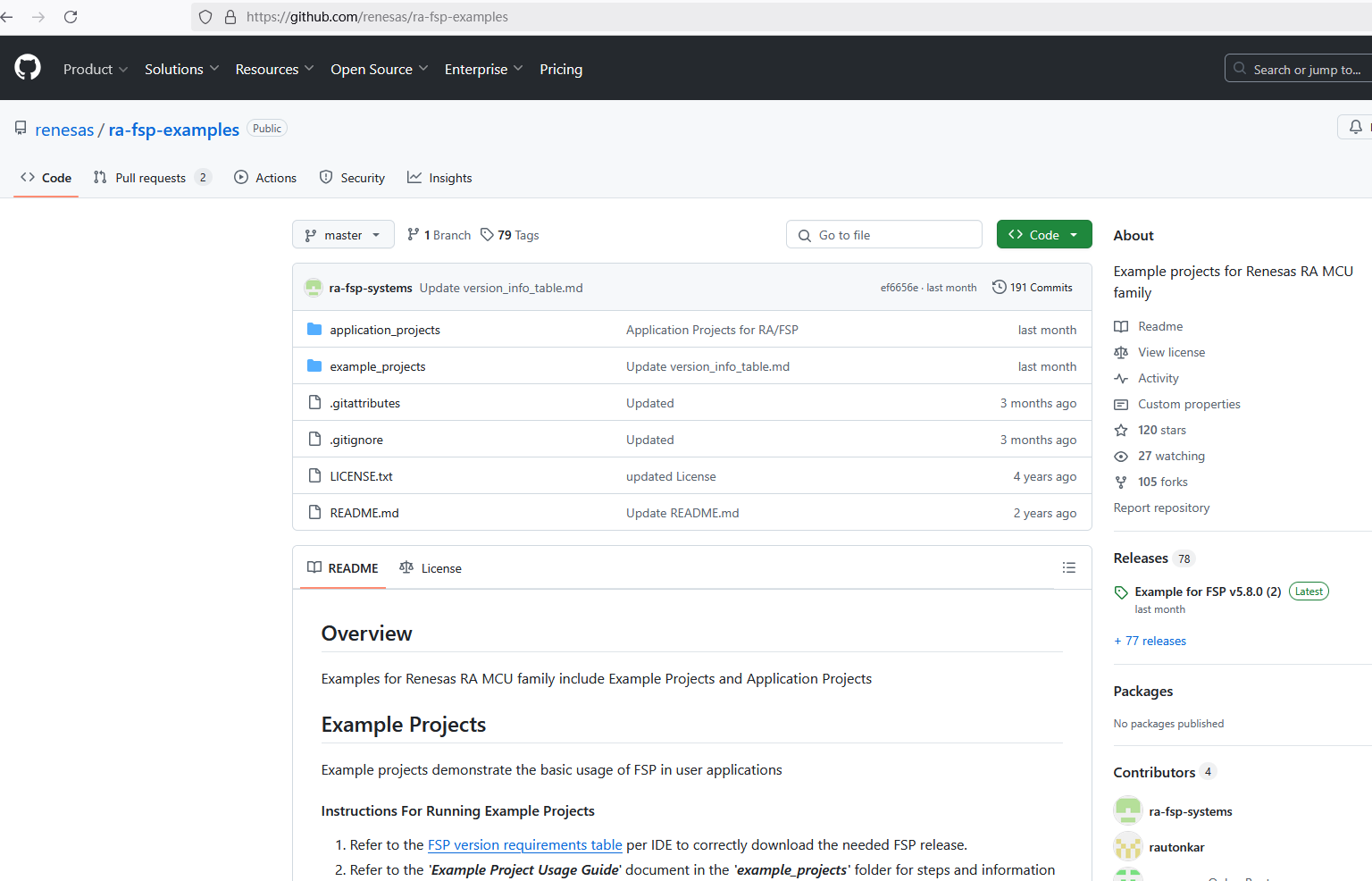Screen dimensions: 1372x881
Task: View the 79 Tags link
Action: point(510,235)
